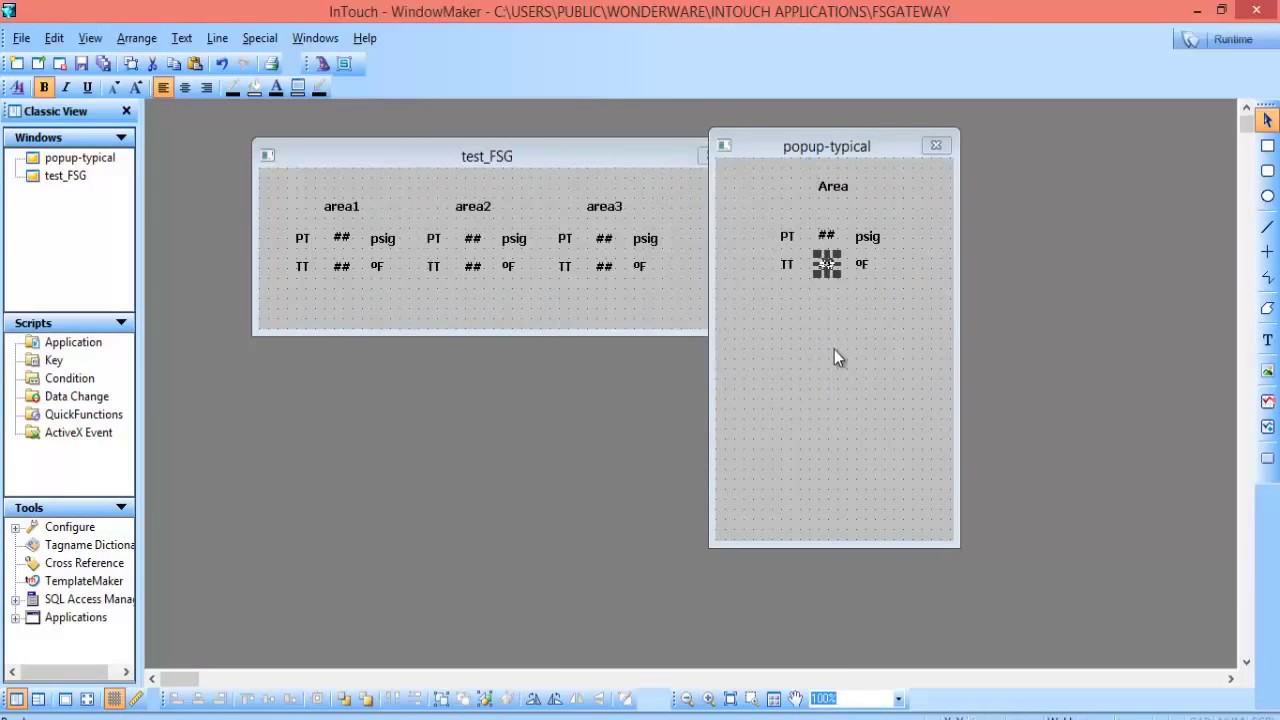Select the Polyline tool

(1267, 277)
